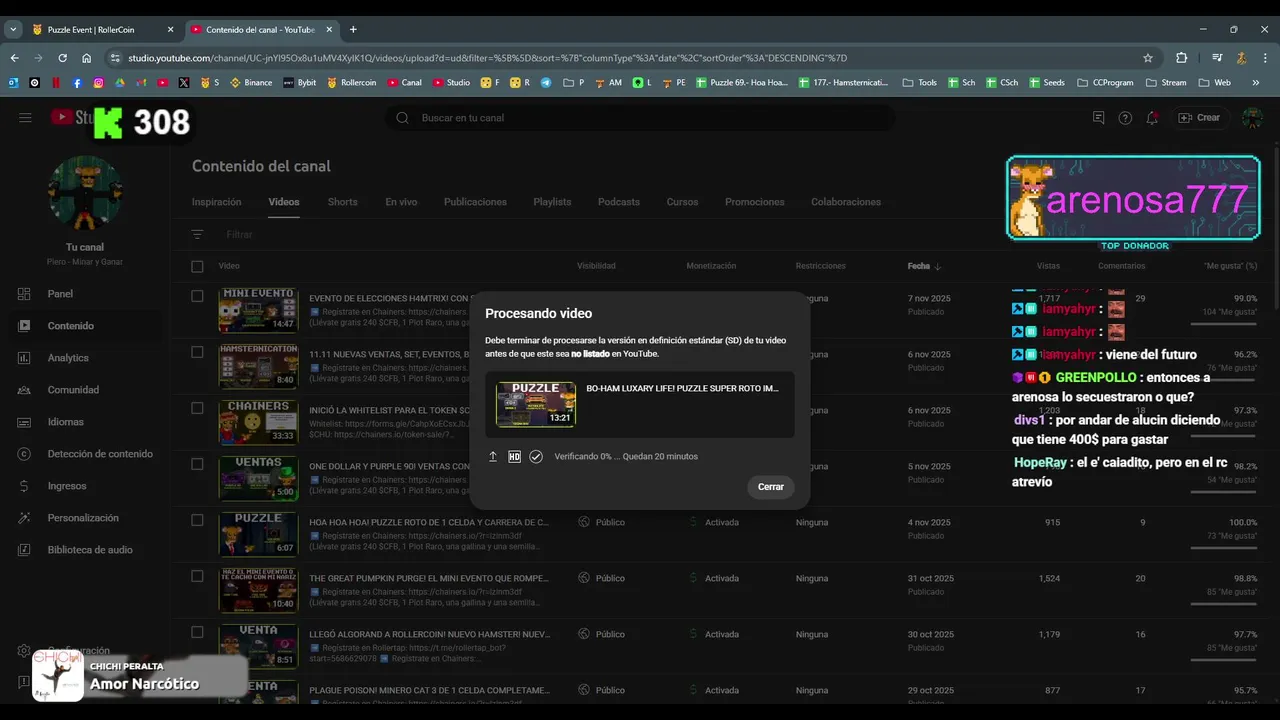Switch to the En vivo tab
The image size is (1280, 720).
pos(401,202)
